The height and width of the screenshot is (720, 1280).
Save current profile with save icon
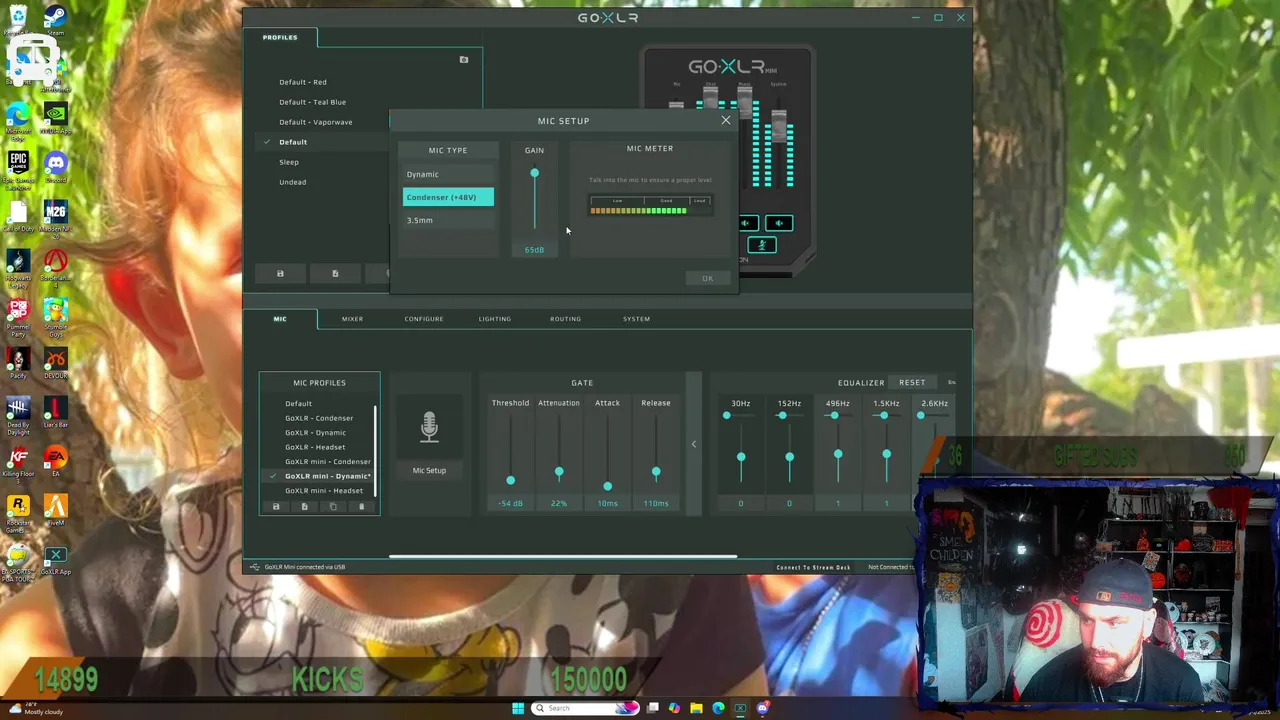[280, 274]
